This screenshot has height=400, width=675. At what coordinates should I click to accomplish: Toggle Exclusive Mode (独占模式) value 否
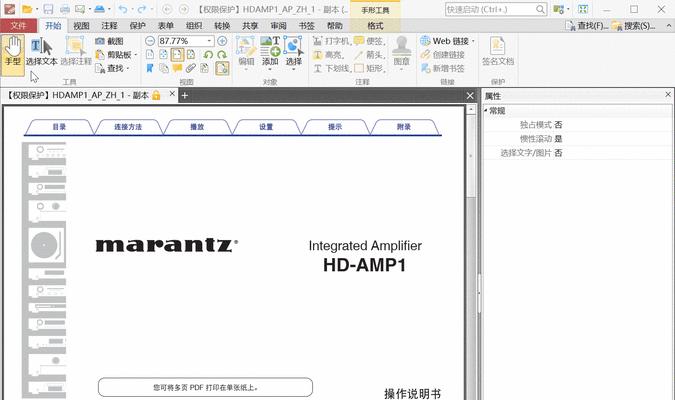coord(558,124)
